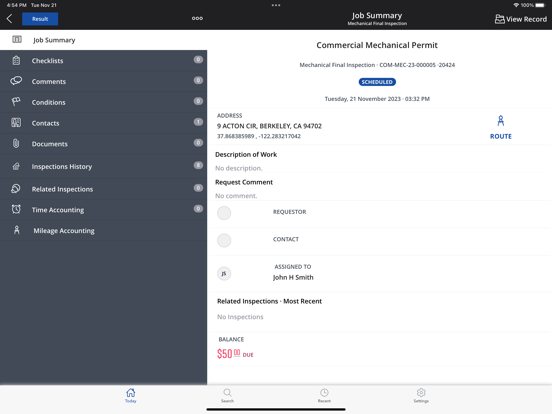The width and height of the screenshot is (552, 414).
Task: Select the Documents paperclip icon
Action: click(x=16, y=143)
